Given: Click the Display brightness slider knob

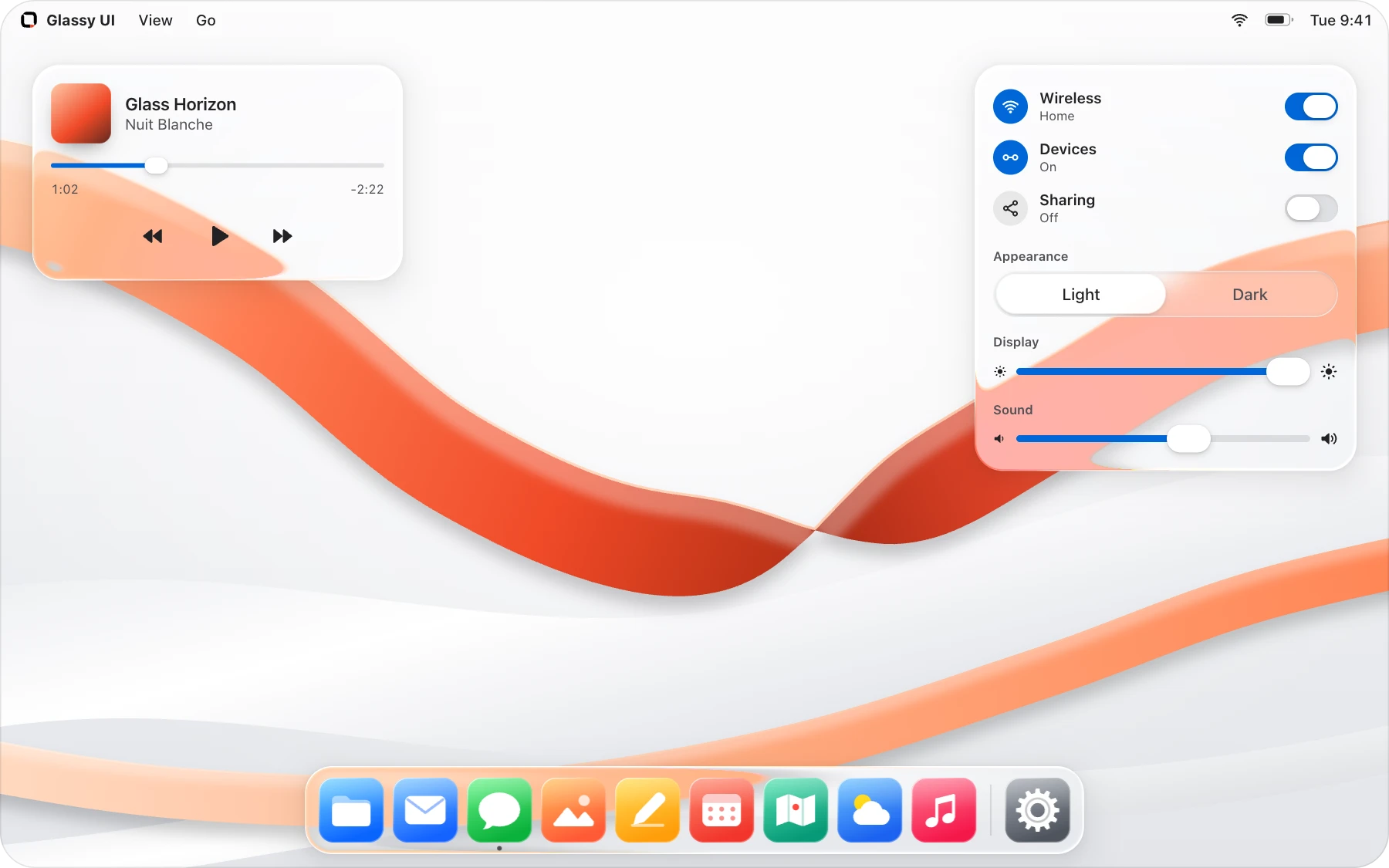Looking at the screenshot, I should 1288,372.
